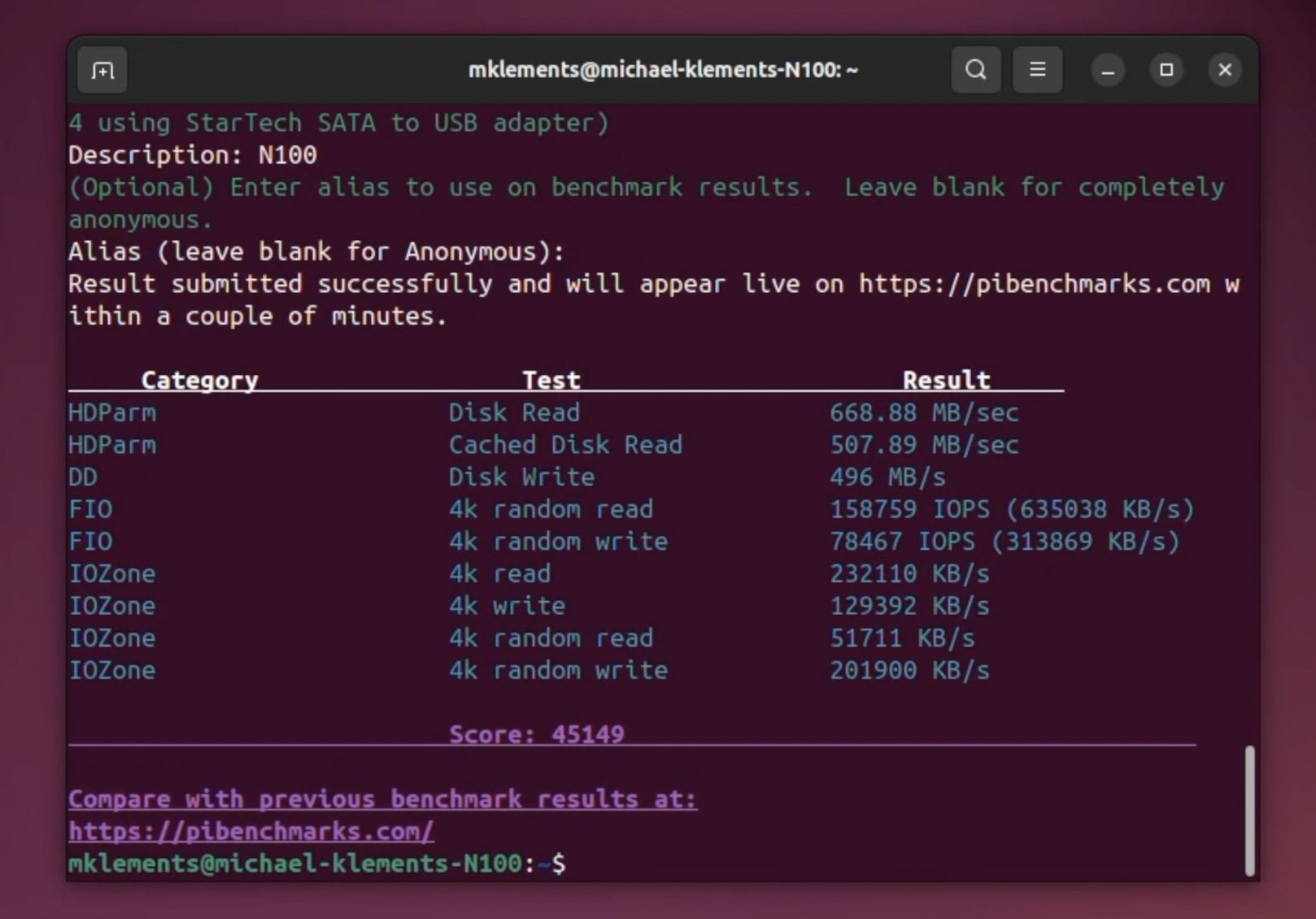
Task: Click the mklements@michael-klements-N100 window title
Action: [663, 70]
